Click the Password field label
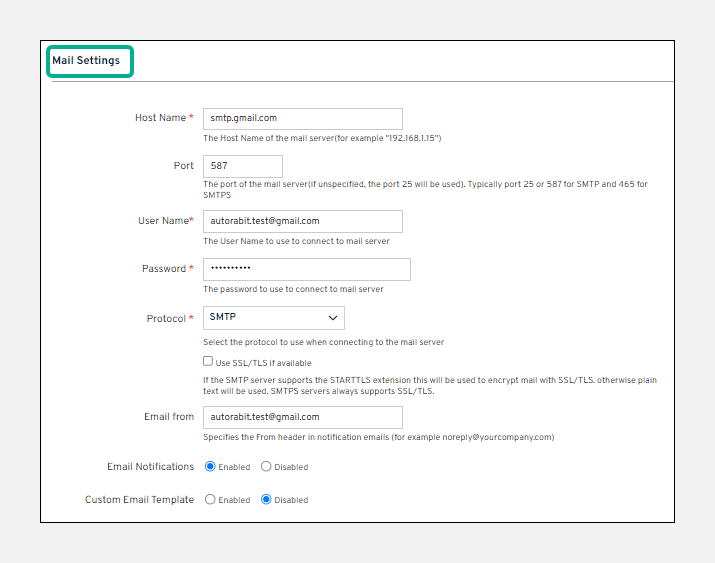Screen dimensions: 715x563 click(164, 269)
